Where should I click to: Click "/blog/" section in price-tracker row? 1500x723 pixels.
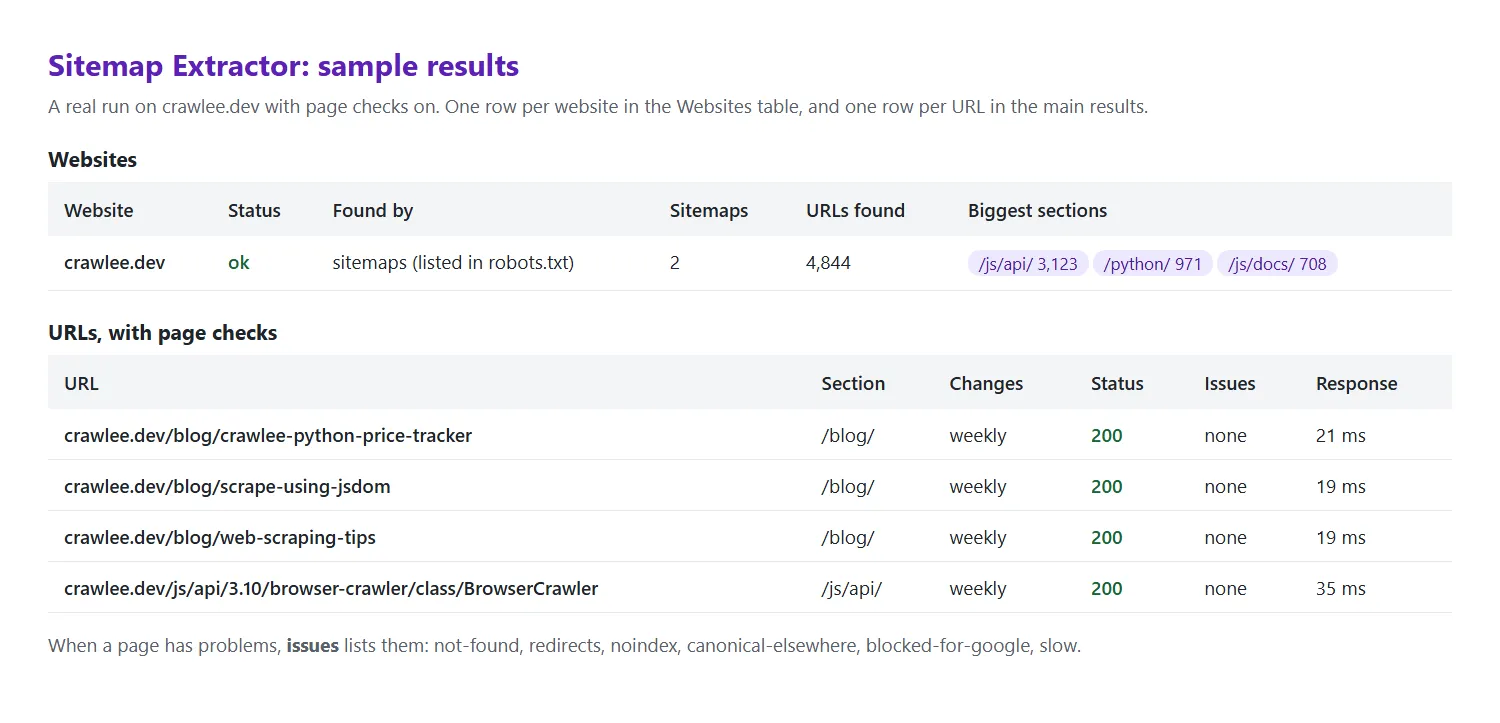pyautogui.click(x=848, y=436)
